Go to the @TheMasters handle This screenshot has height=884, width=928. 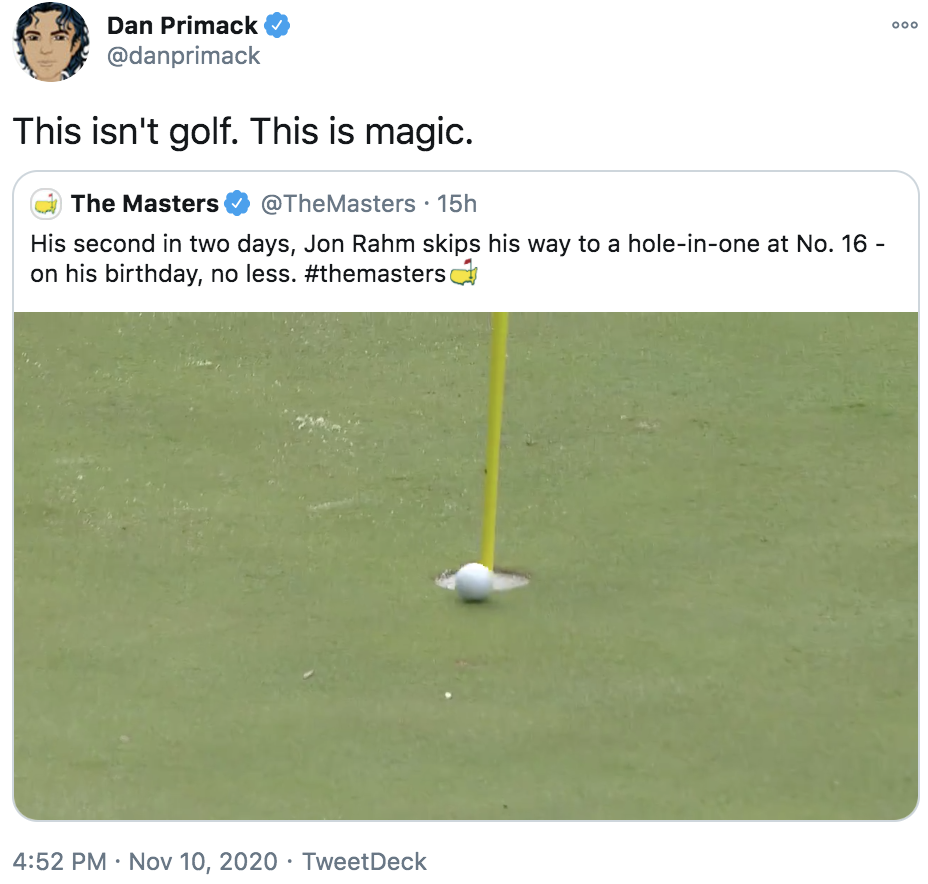tap(338, 204)
